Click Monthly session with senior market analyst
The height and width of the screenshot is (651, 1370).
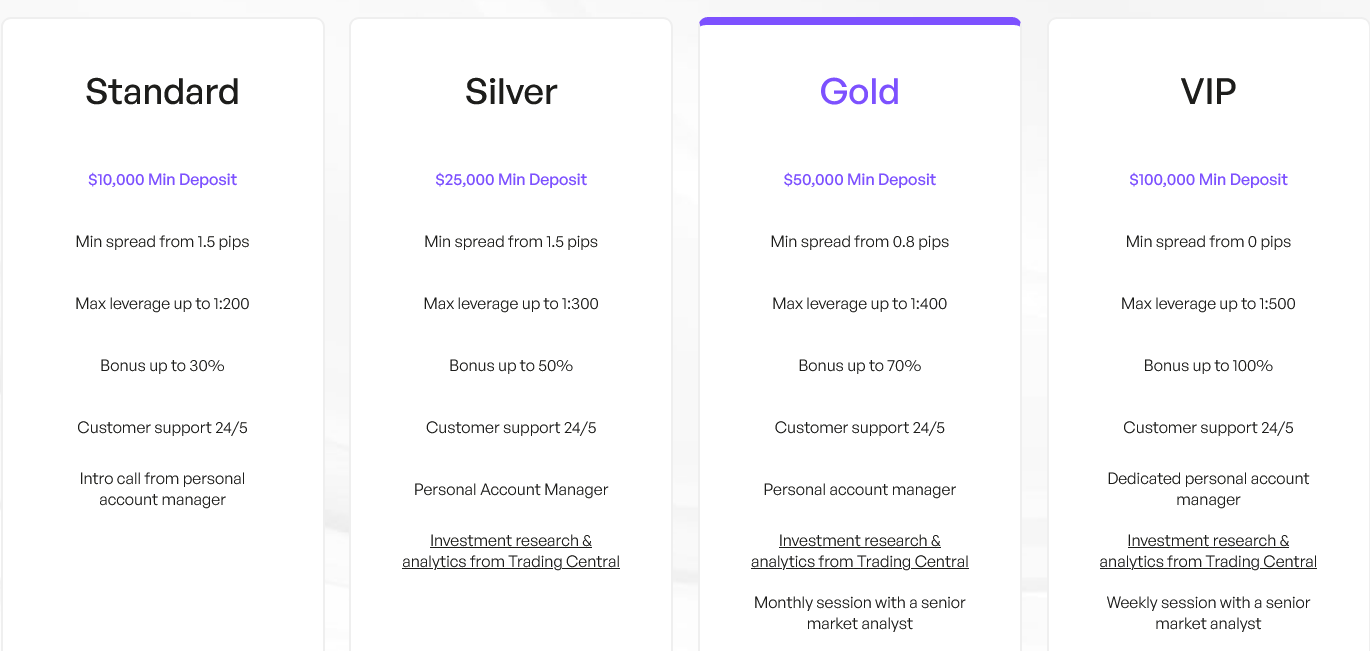coord(860,613)
